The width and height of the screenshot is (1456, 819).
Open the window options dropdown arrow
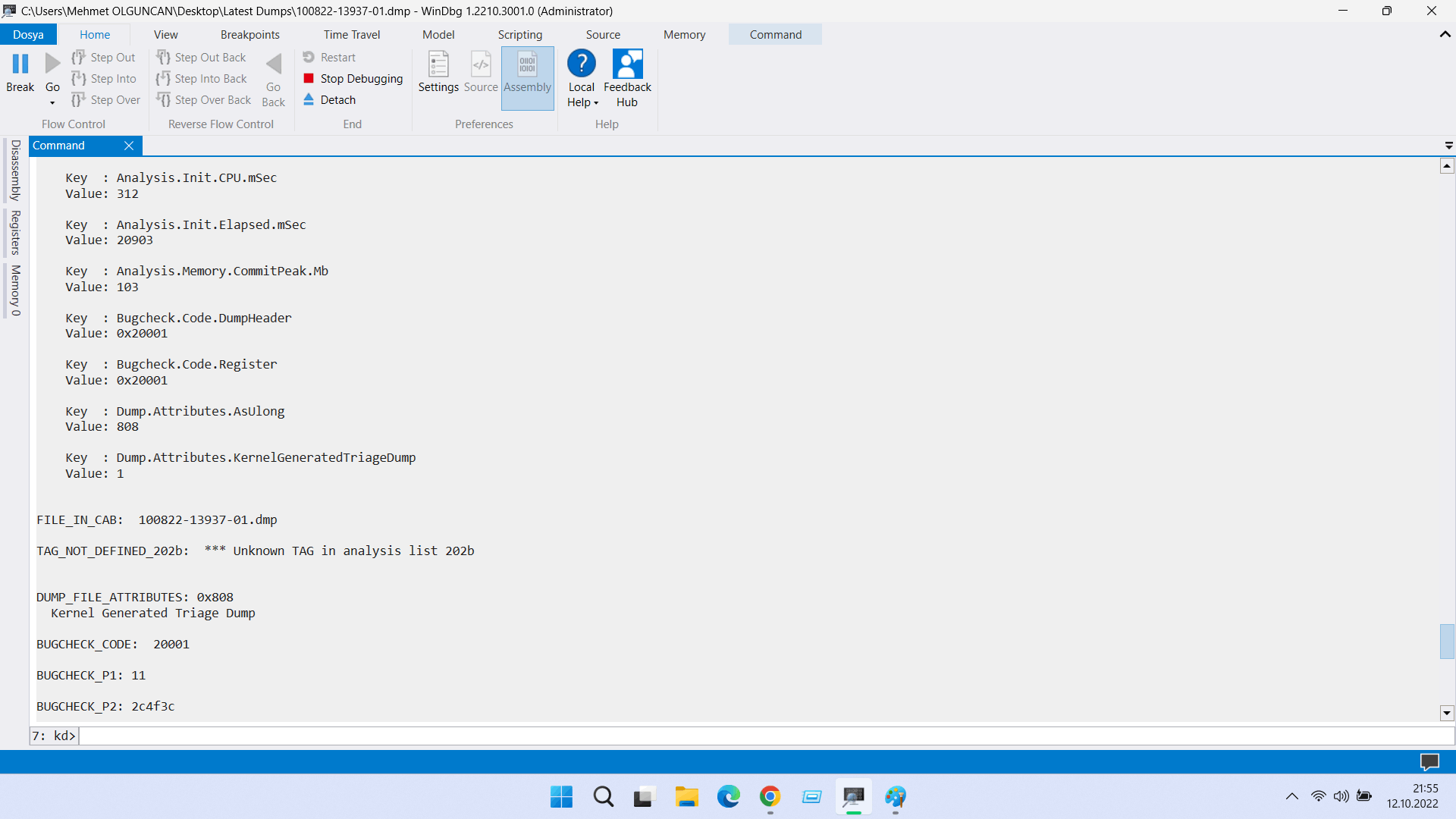1448,145
